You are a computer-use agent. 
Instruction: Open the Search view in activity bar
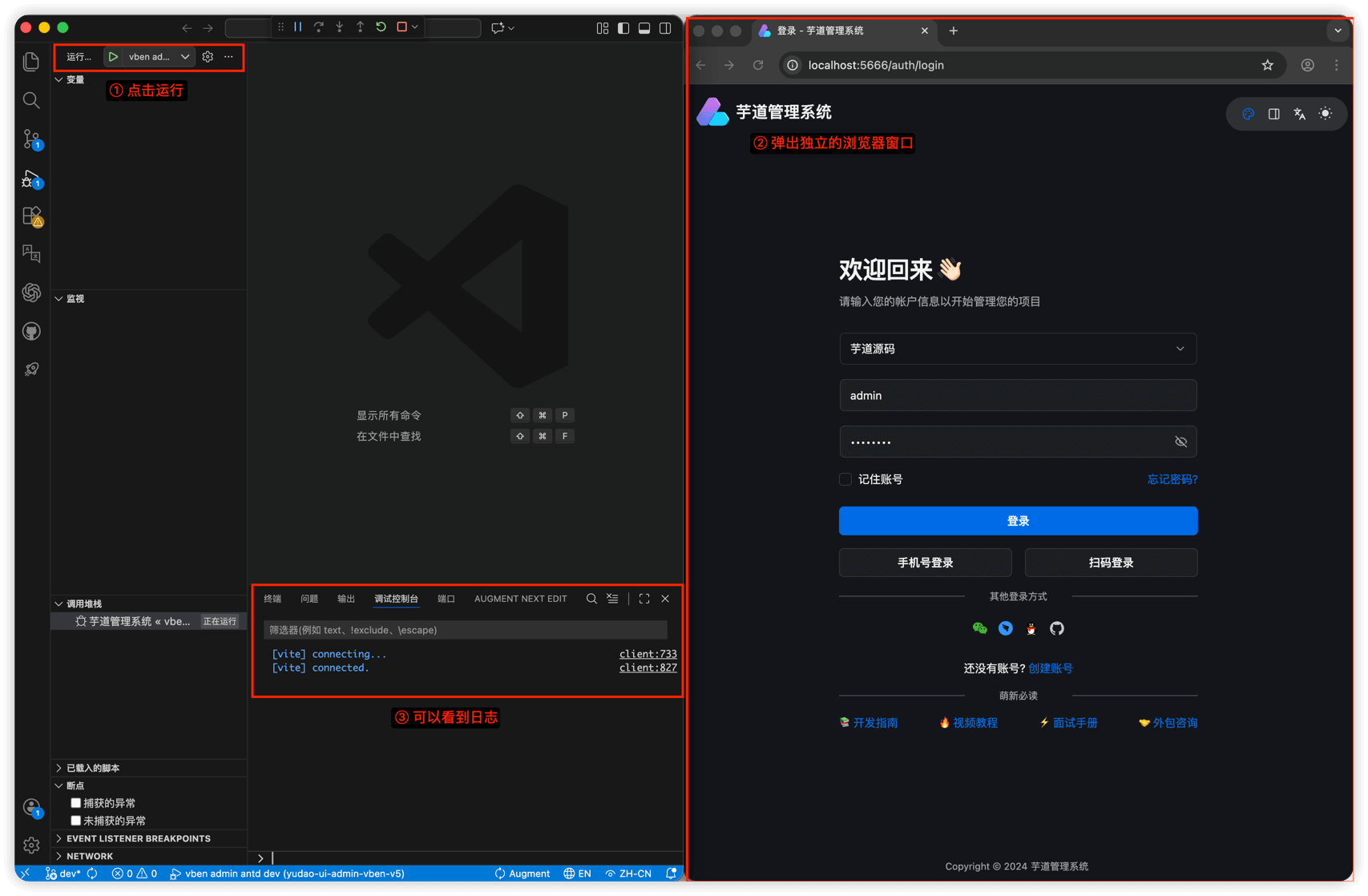pos(31,100)
